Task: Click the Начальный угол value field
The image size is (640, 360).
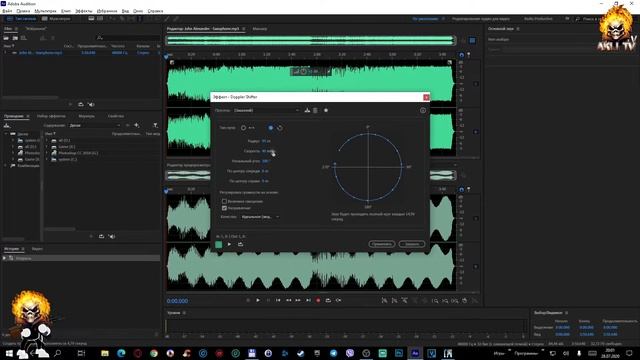Action: click(266, 161)
